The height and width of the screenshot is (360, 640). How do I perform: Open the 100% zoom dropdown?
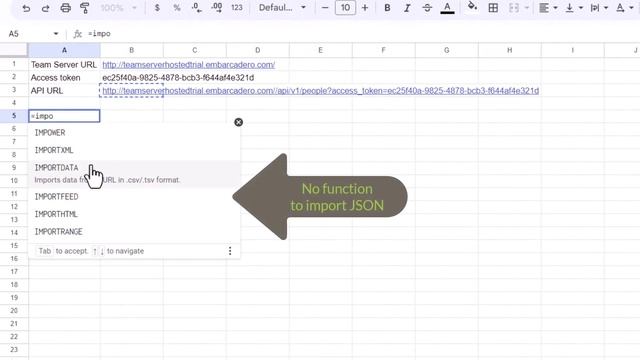(x=118, y=8)
